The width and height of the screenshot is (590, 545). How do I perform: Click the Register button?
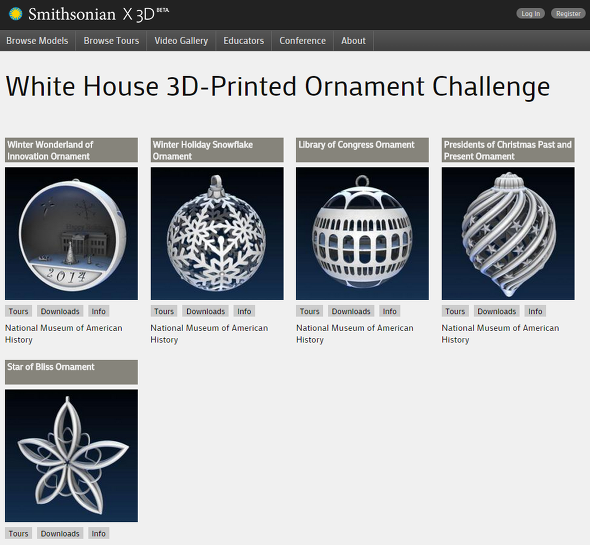[x=568, y=14]
